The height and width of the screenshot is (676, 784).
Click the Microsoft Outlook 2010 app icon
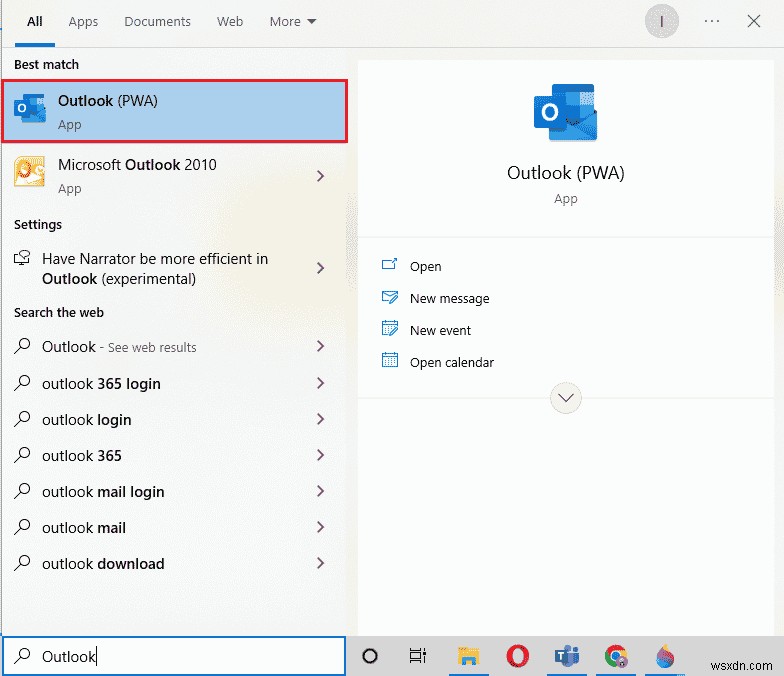[29, 172]
